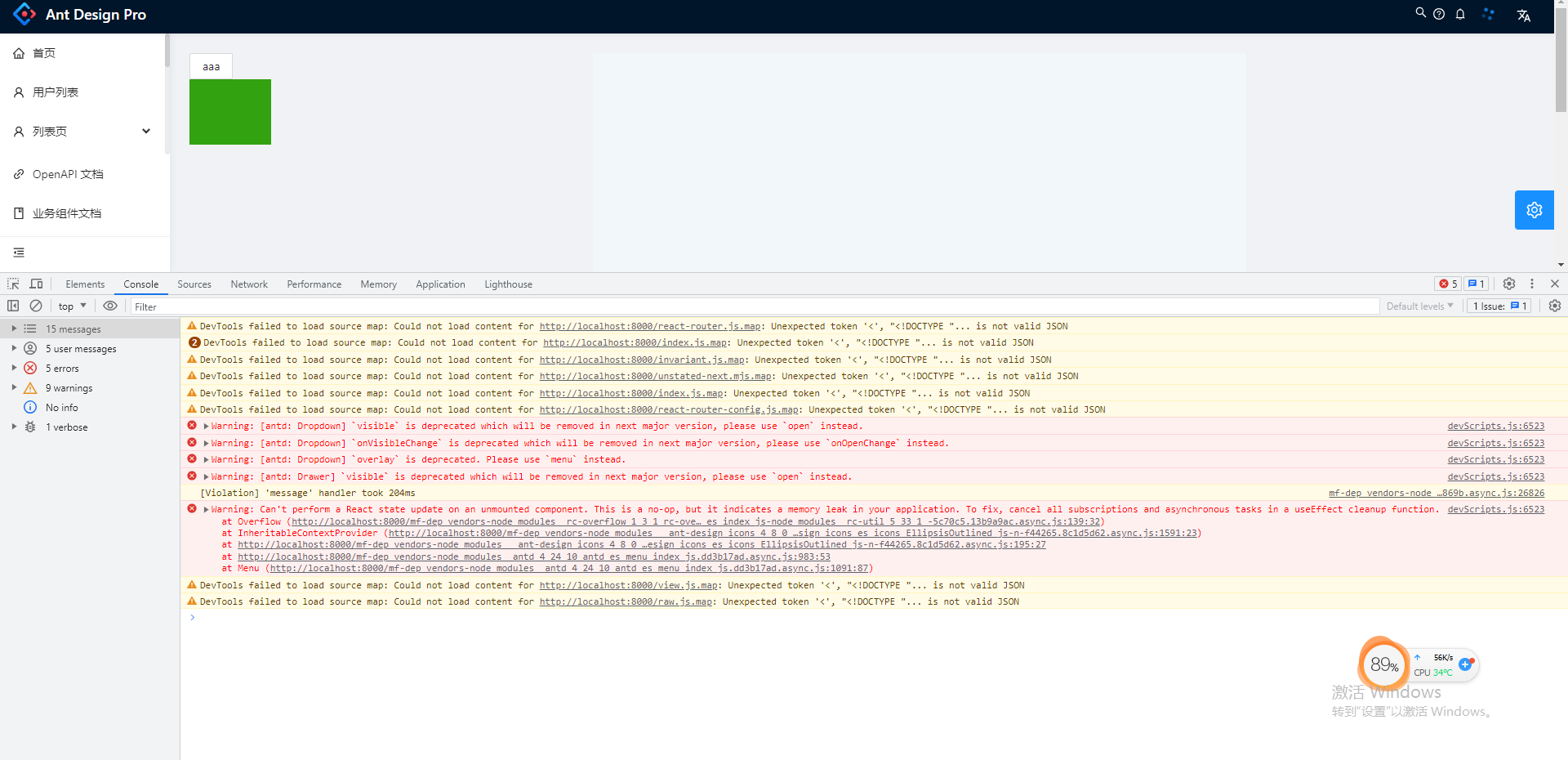The width and height of the screenshot is (1568, 760).
Task: Click the 89% performance indicator circle
Action: 1383,664
